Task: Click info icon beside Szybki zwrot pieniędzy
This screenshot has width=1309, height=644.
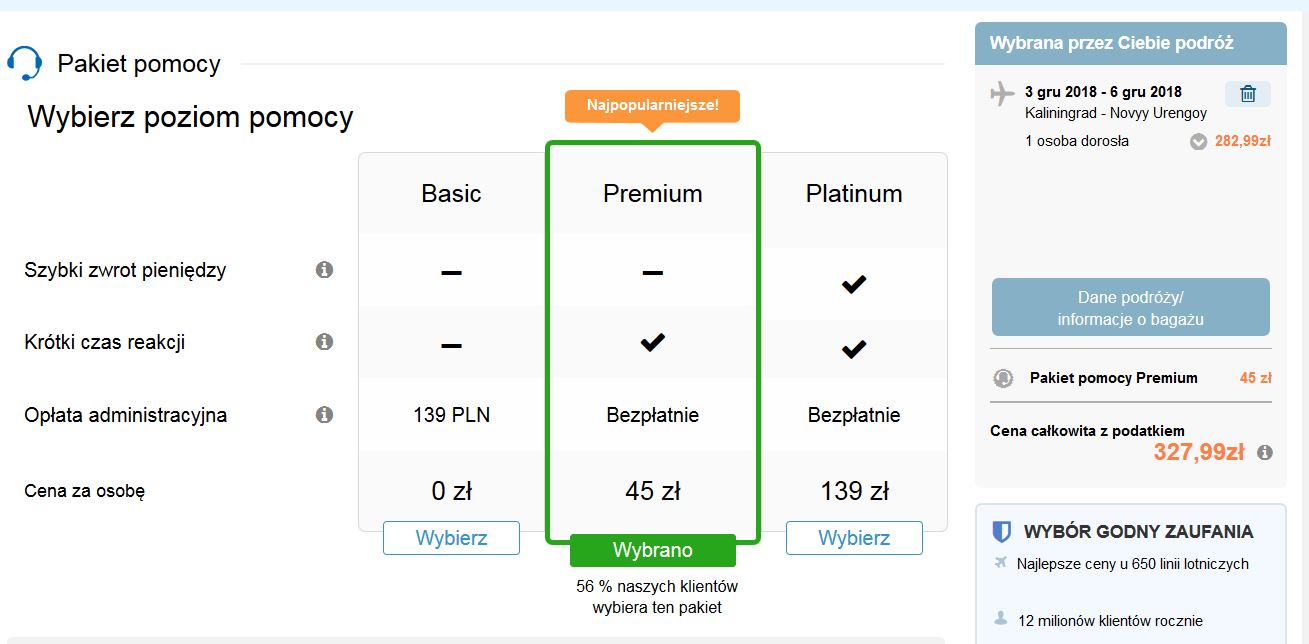Action: (324, 270)
